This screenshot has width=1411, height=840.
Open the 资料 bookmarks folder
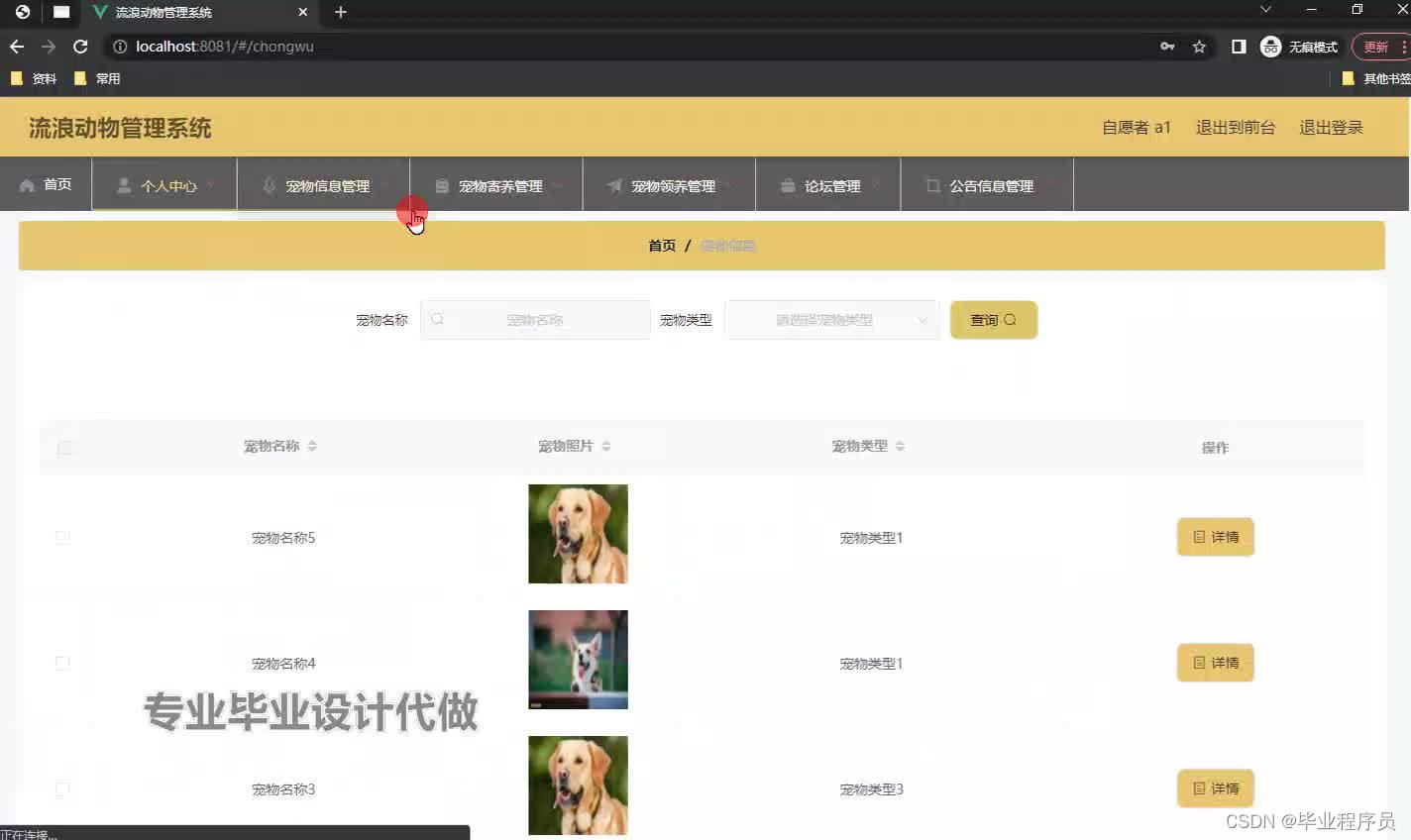pyautogui.click(x=33, y=78)
